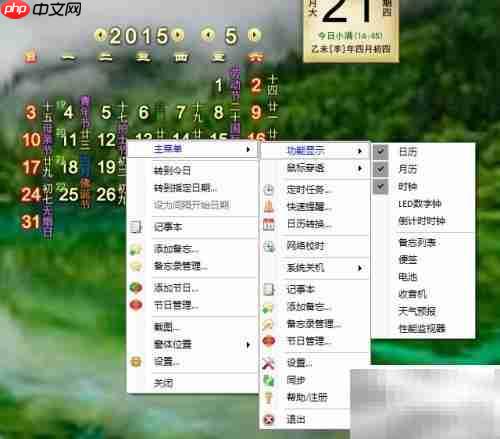The image size is (500, 439).
Task: Click the daily calendar widget showing 21
Action: tap(351, 31)
